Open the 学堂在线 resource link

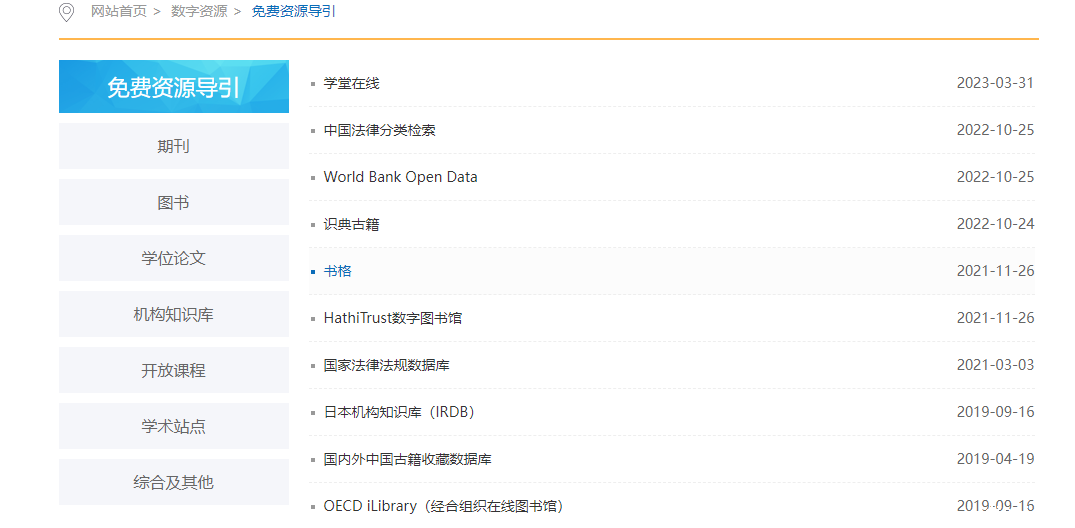pos(351,83)
